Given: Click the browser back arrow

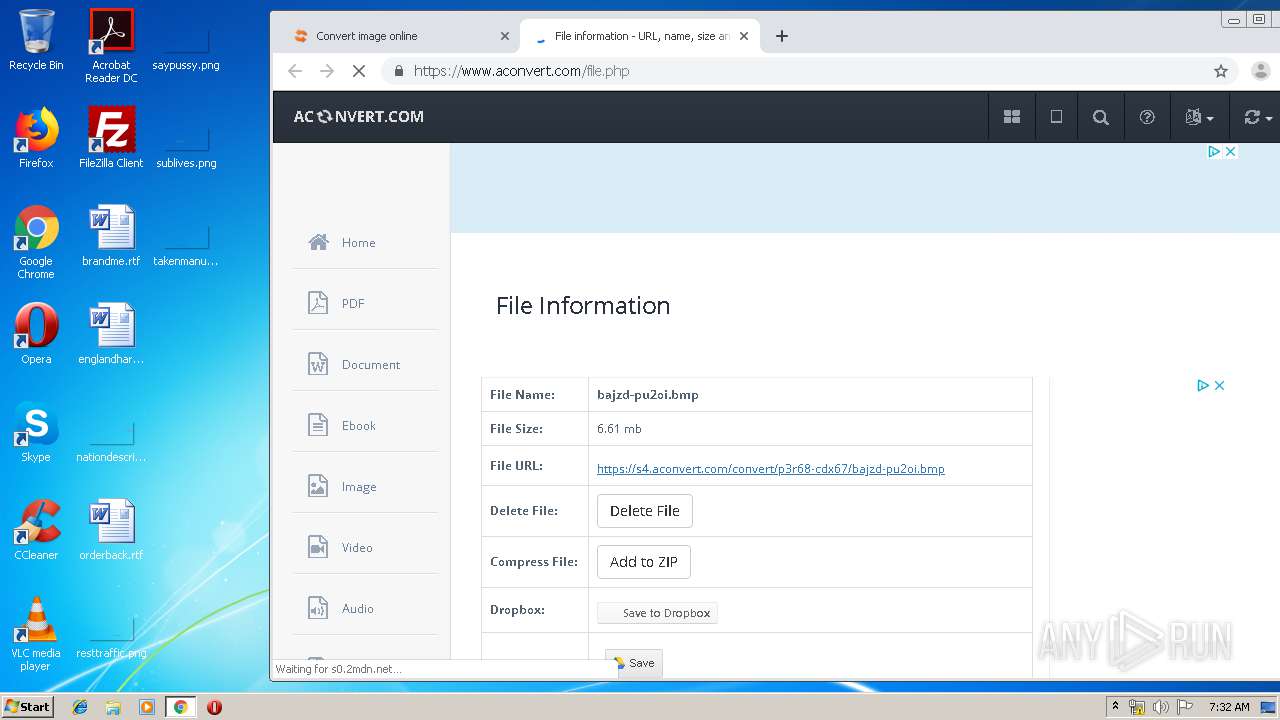Looking at the screenshot, I should click(x=294, y=71).
